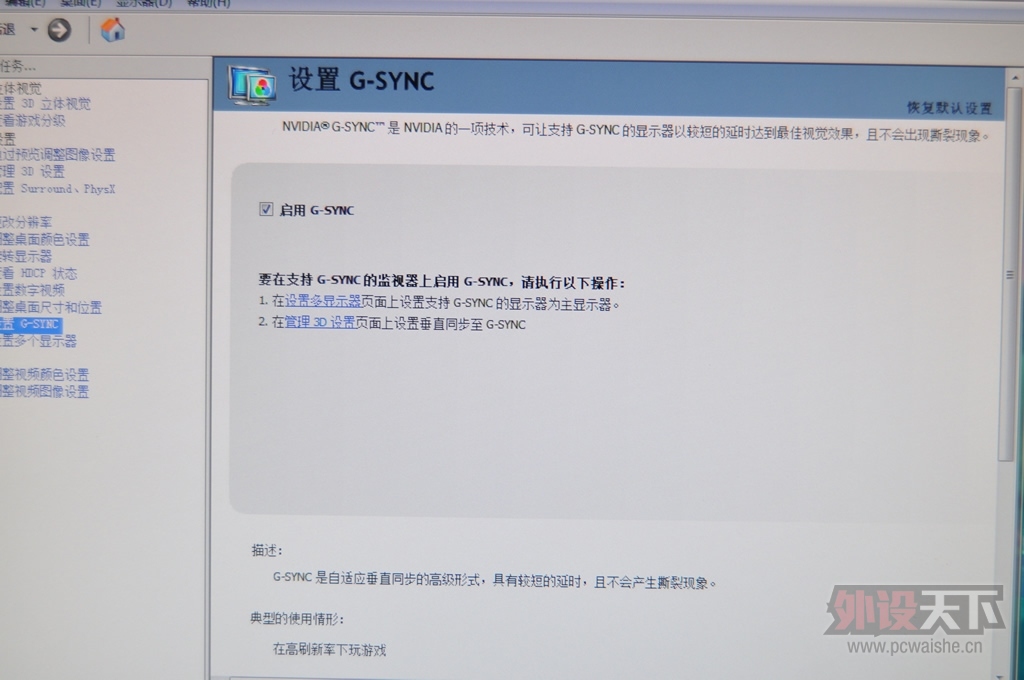Click the forward arrow navigation button
This screenshot has width=1024, height=680.
click(x=59, y=30)
